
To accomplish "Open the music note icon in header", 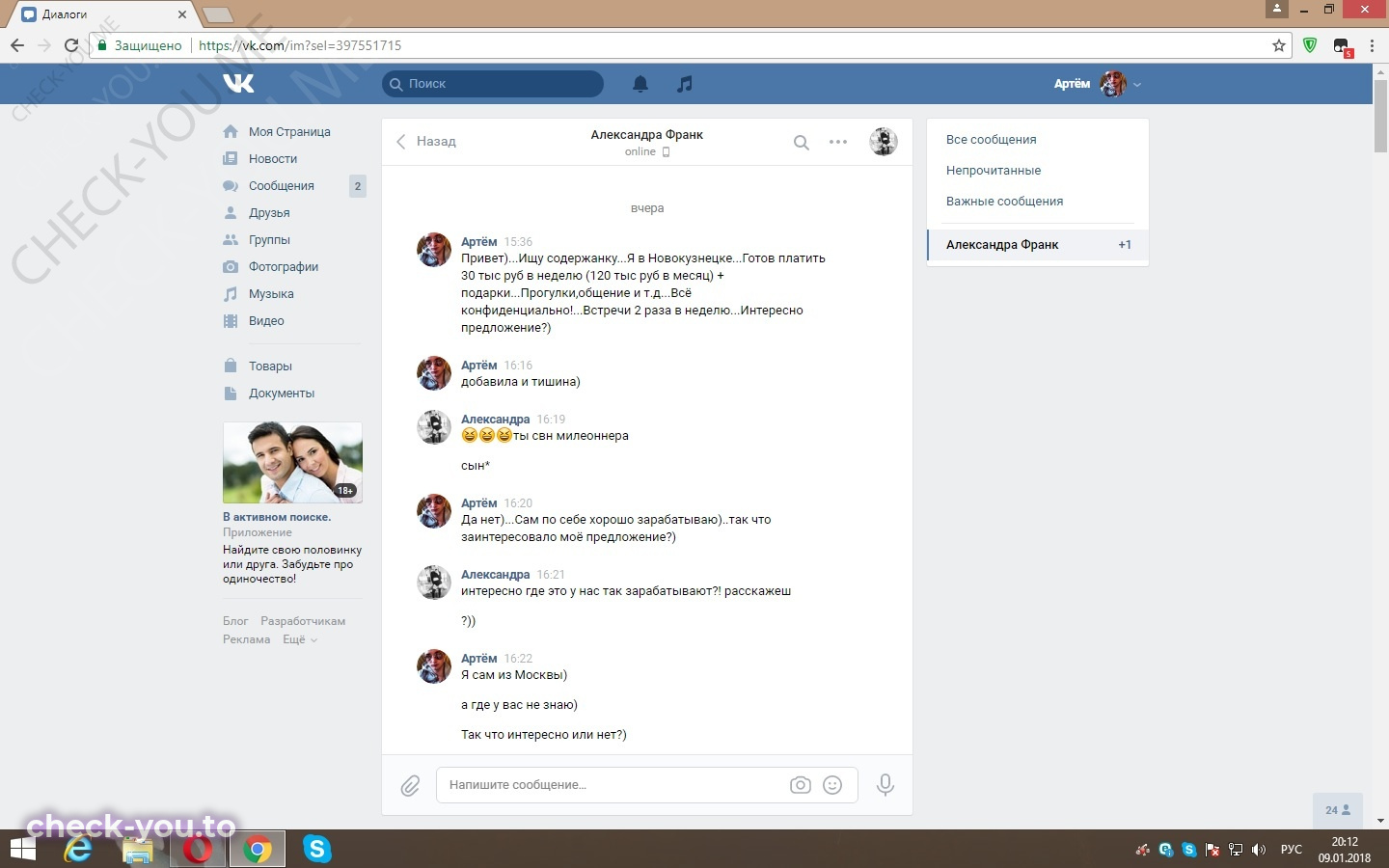I will (x=685, y=84).
